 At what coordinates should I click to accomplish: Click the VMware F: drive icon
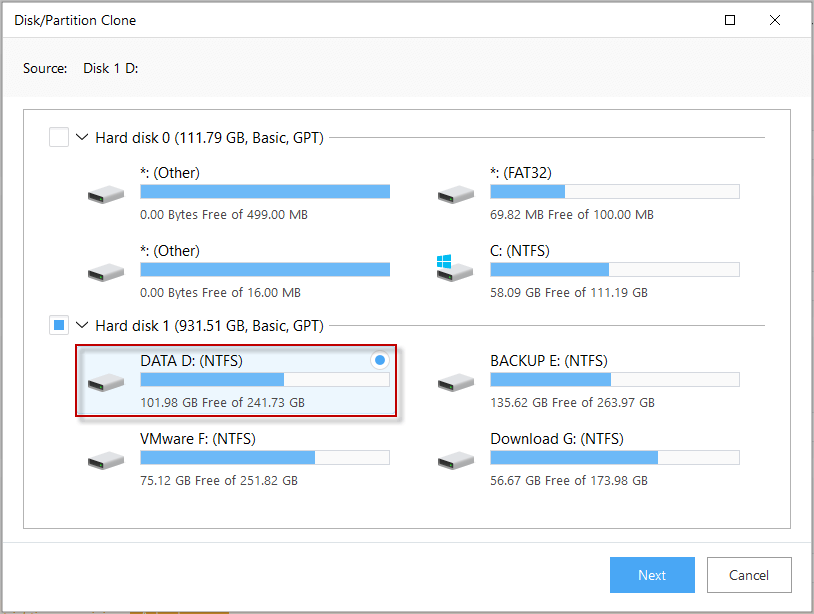click(x=106, y=460)
